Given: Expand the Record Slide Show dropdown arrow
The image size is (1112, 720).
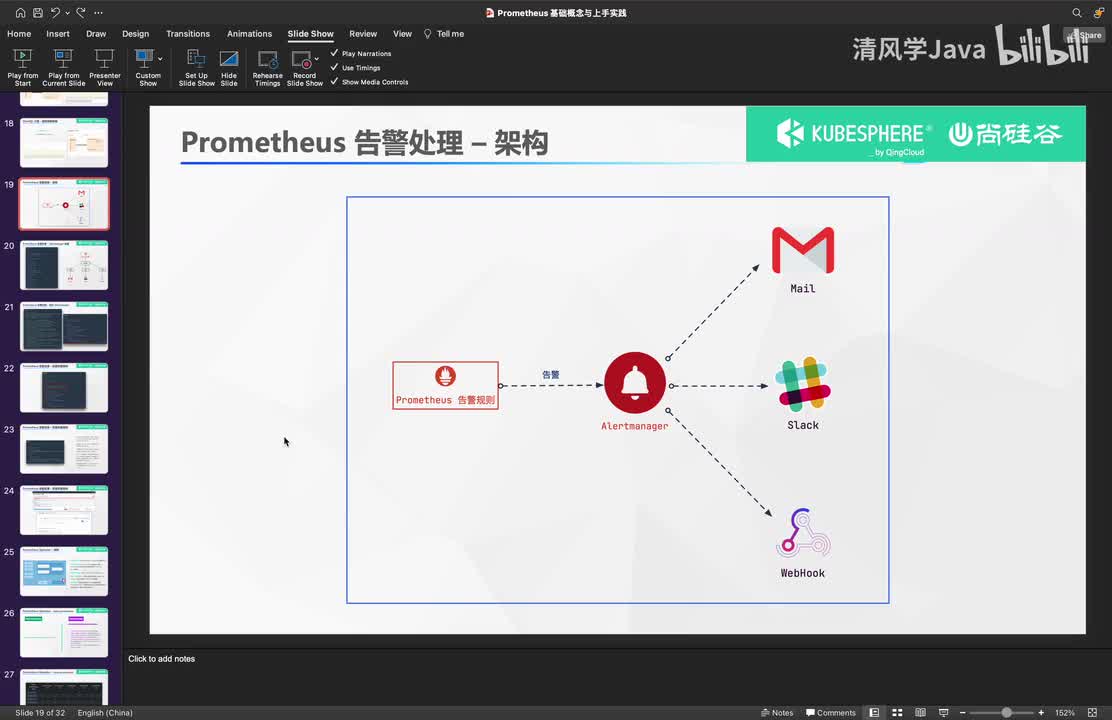Looking at the screenshot, I should pyautogui.click(x=316, y=59).
